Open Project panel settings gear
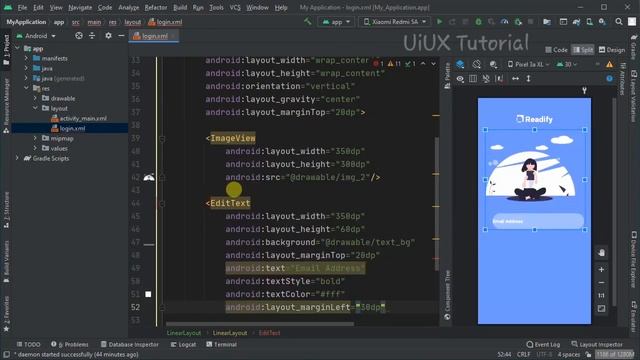 (x=108, y=36)
